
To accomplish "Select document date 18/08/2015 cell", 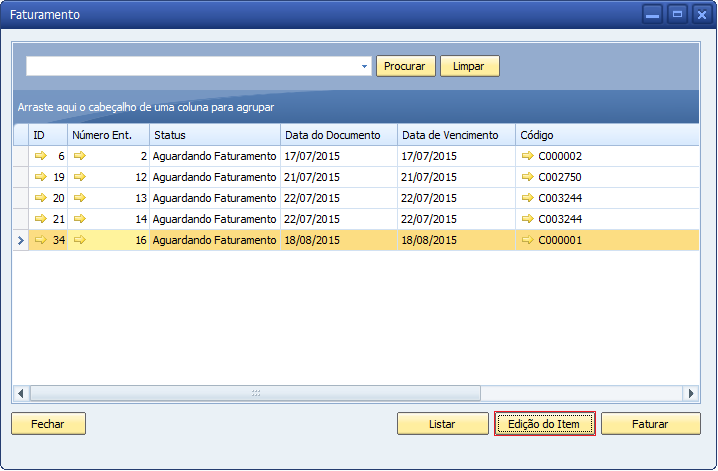I will coord(339,240).
